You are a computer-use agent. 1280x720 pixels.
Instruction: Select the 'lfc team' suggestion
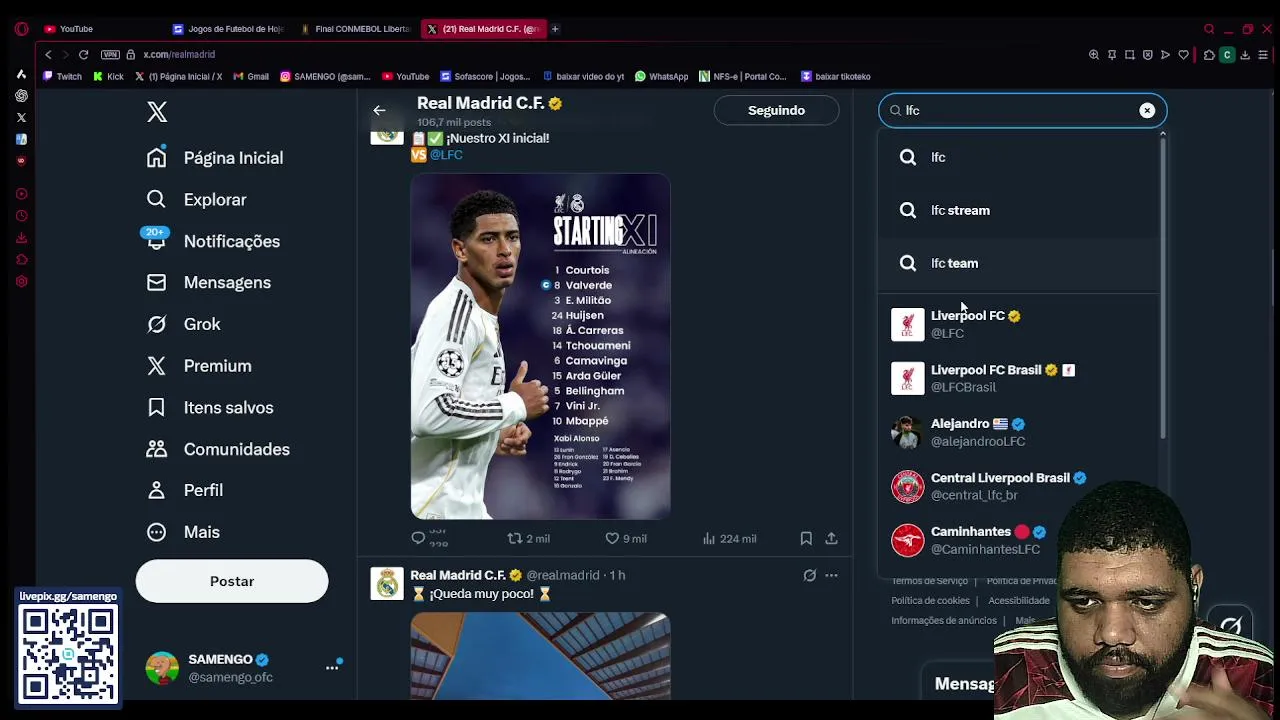(x=1020, y=263)
